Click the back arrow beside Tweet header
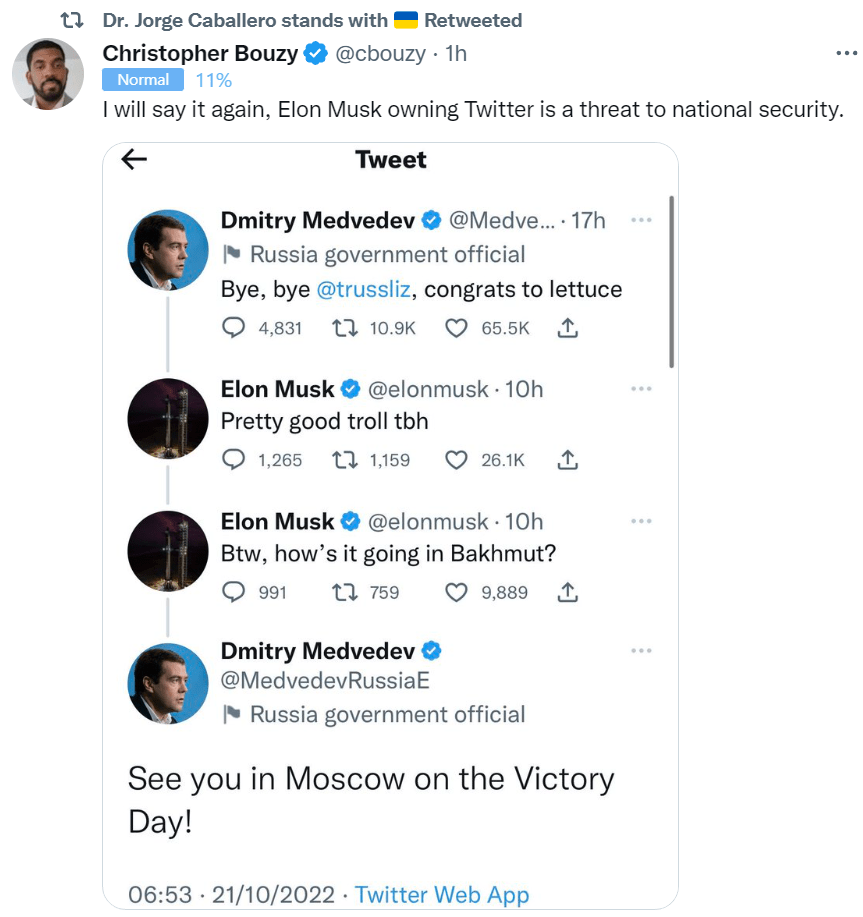This screenshot has height=917, width=863. pyautogui.click(x=134, y=160)
